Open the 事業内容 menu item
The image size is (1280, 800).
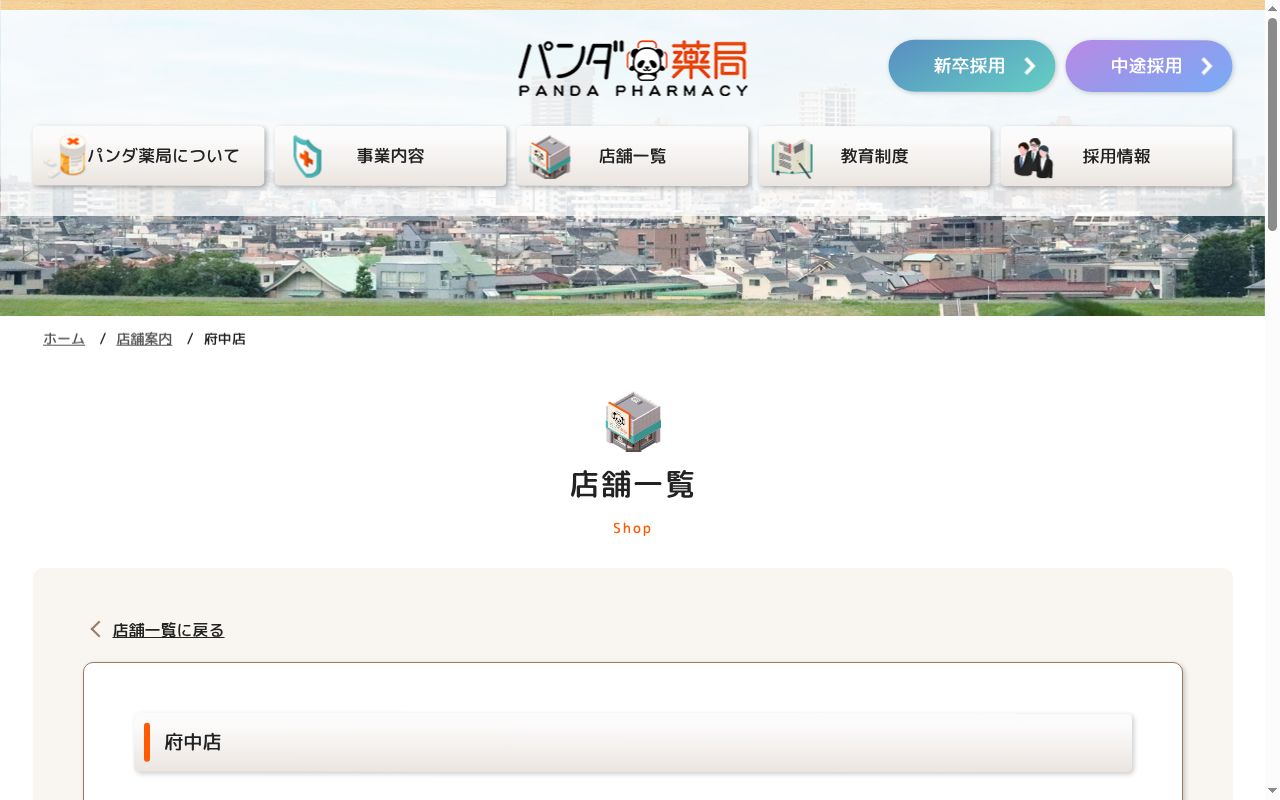point(390,156)
